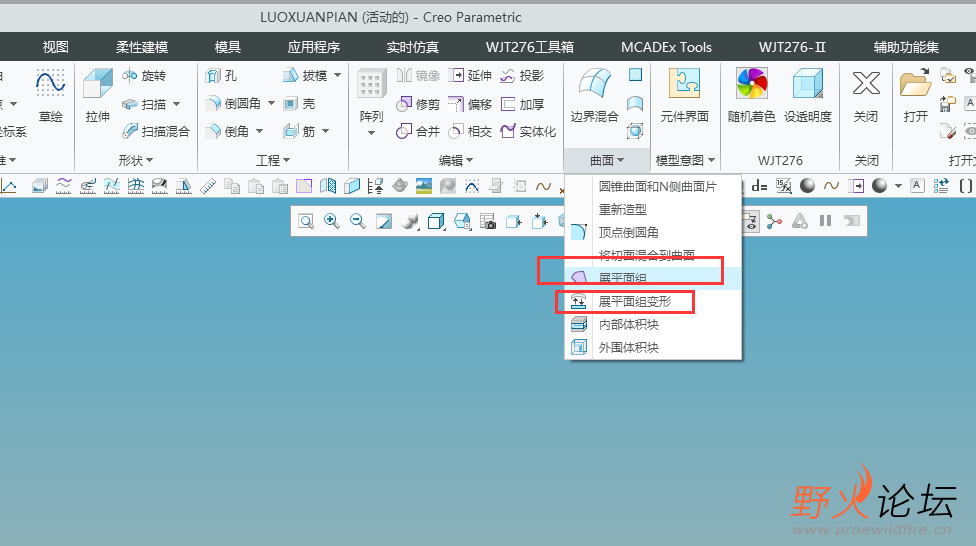Switch to Flexible Modeling (柔性建模) tab

(142, 47)
